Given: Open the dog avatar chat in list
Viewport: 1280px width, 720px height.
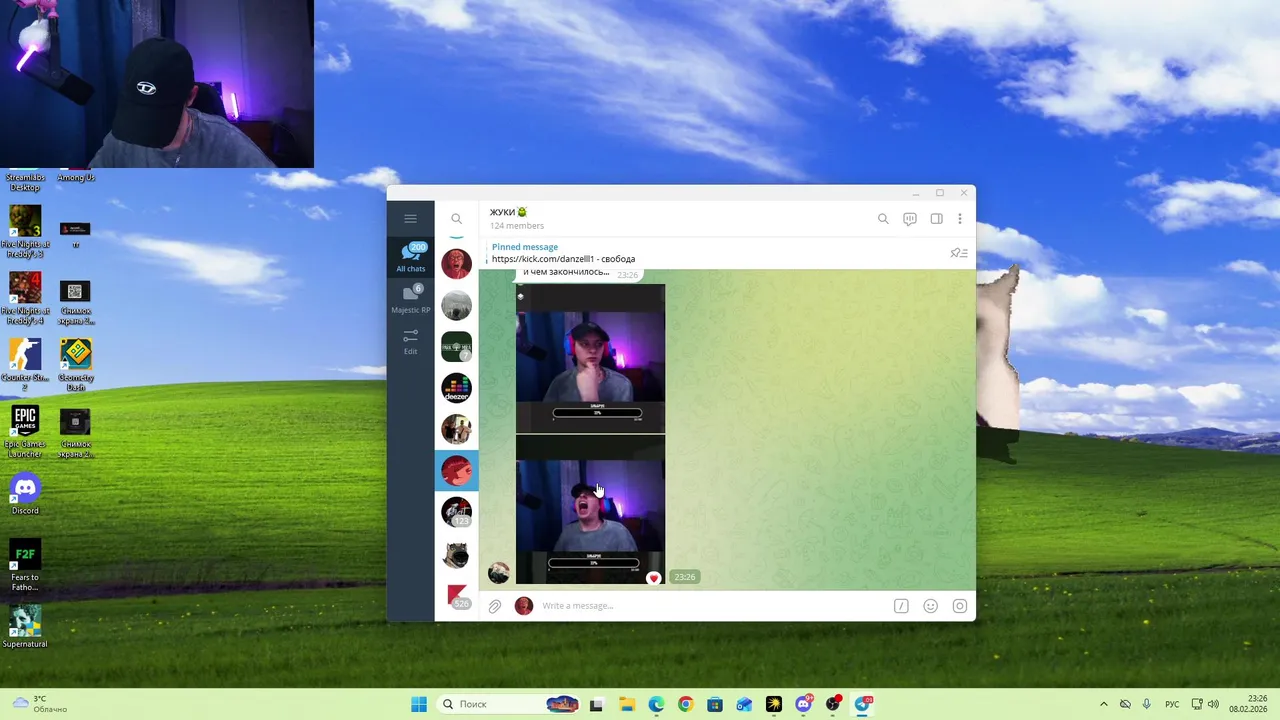Looking at the screenshot, I should [456, 554].
